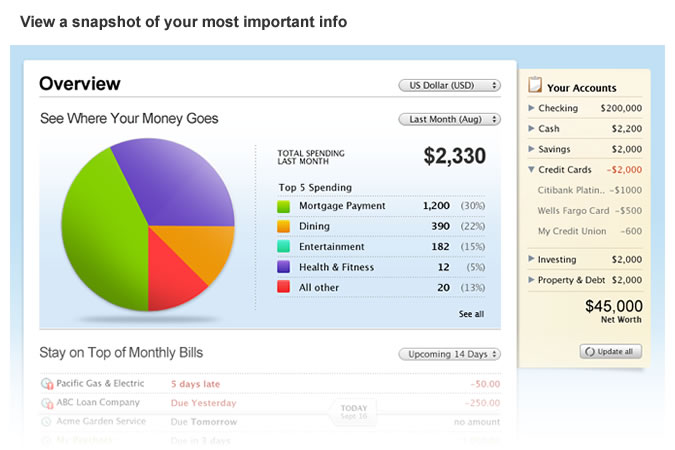The width and height of the screenshot is (675, 450).
Task: Click the Due Yesterday status text
Action: 203,403
